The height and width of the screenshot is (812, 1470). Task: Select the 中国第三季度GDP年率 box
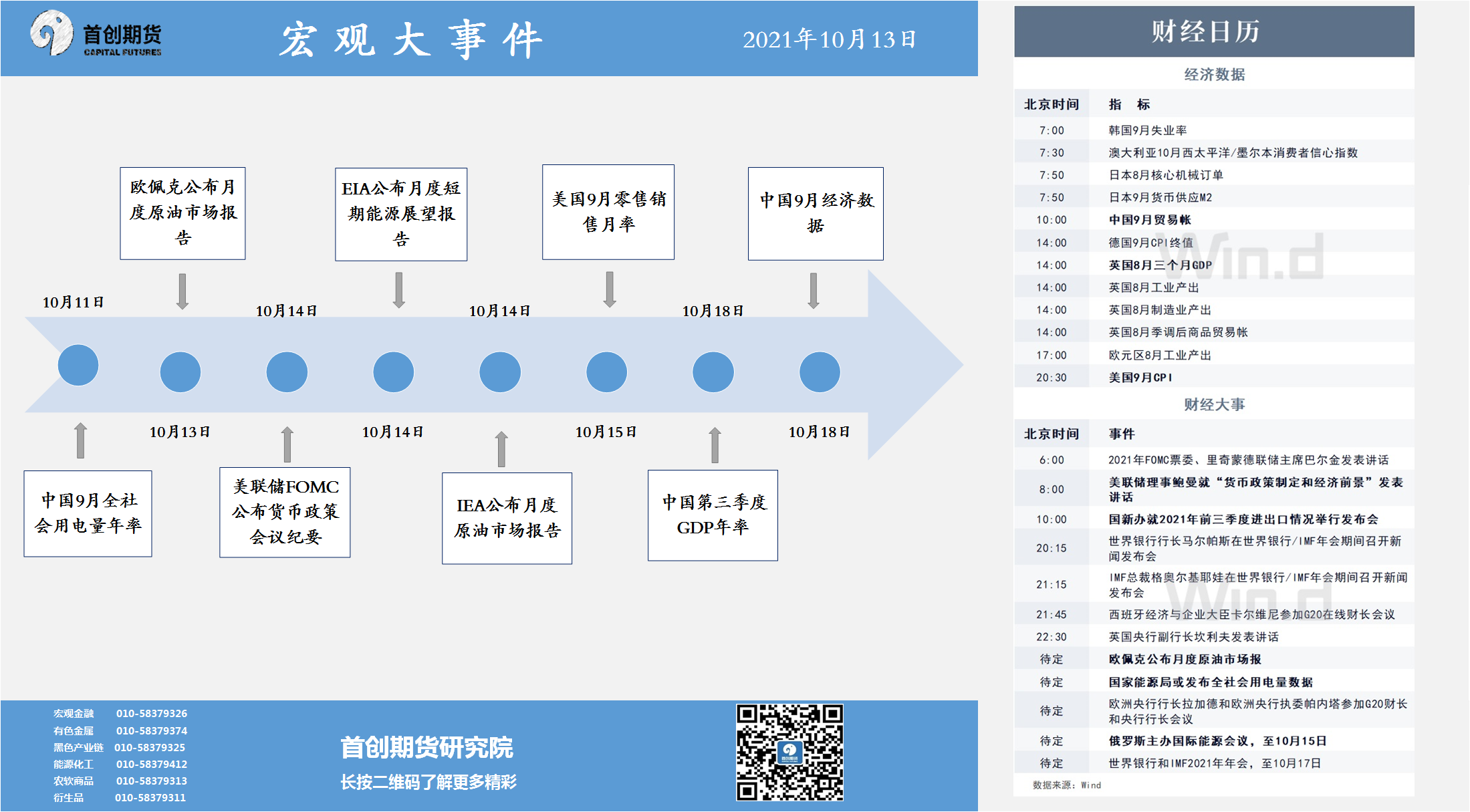(713, 515)
